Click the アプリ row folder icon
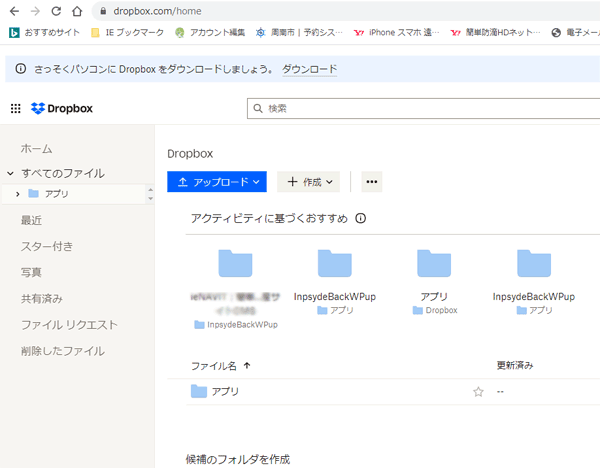Screen dimensions: 600x468 199,391
